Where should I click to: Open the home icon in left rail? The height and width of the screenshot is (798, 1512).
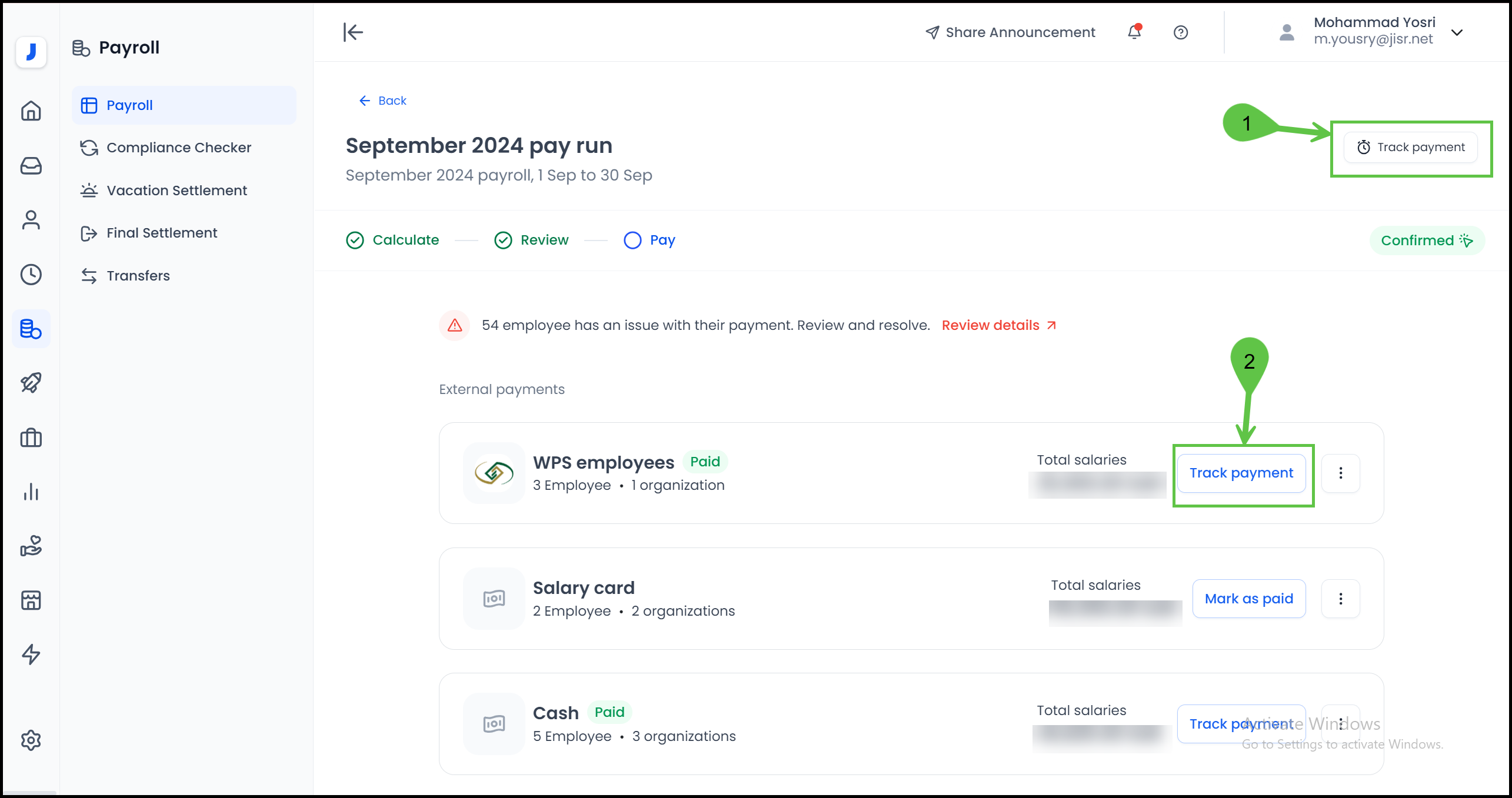click(31, 111)
